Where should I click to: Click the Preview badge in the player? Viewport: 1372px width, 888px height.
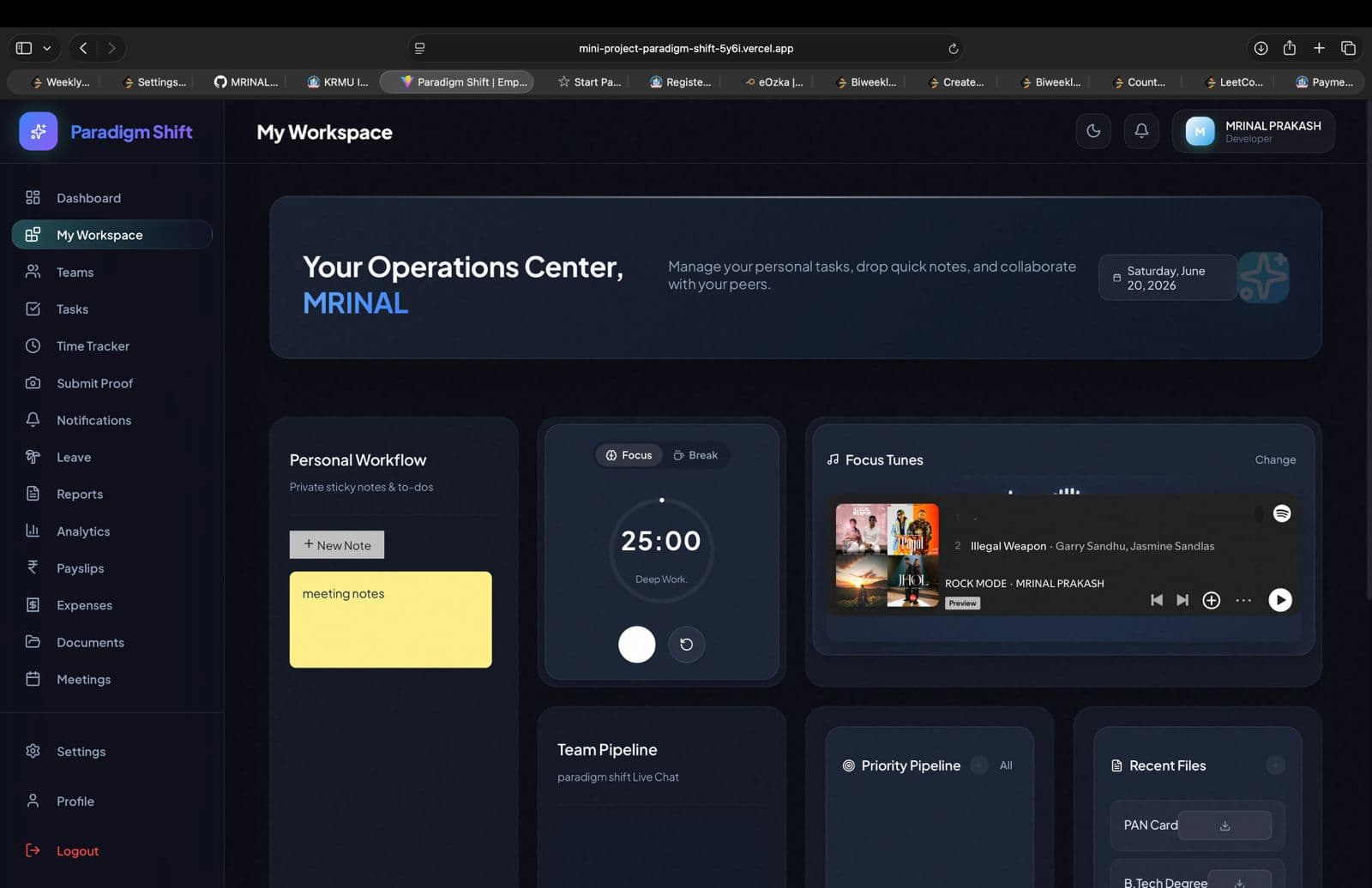click(x=963, y=603)
